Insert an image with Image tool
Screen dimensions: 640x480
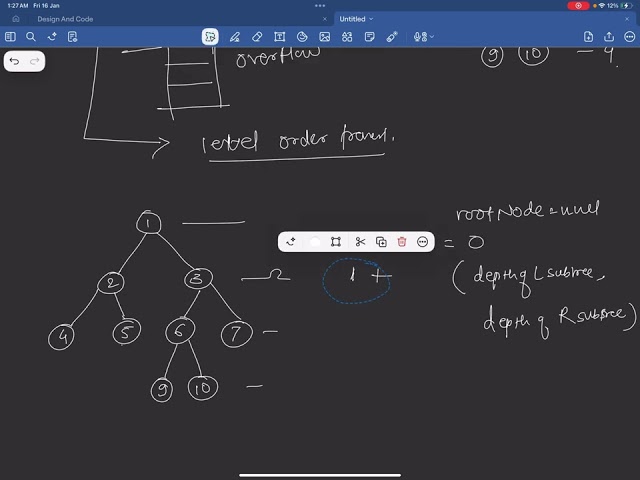pos(324,37)
